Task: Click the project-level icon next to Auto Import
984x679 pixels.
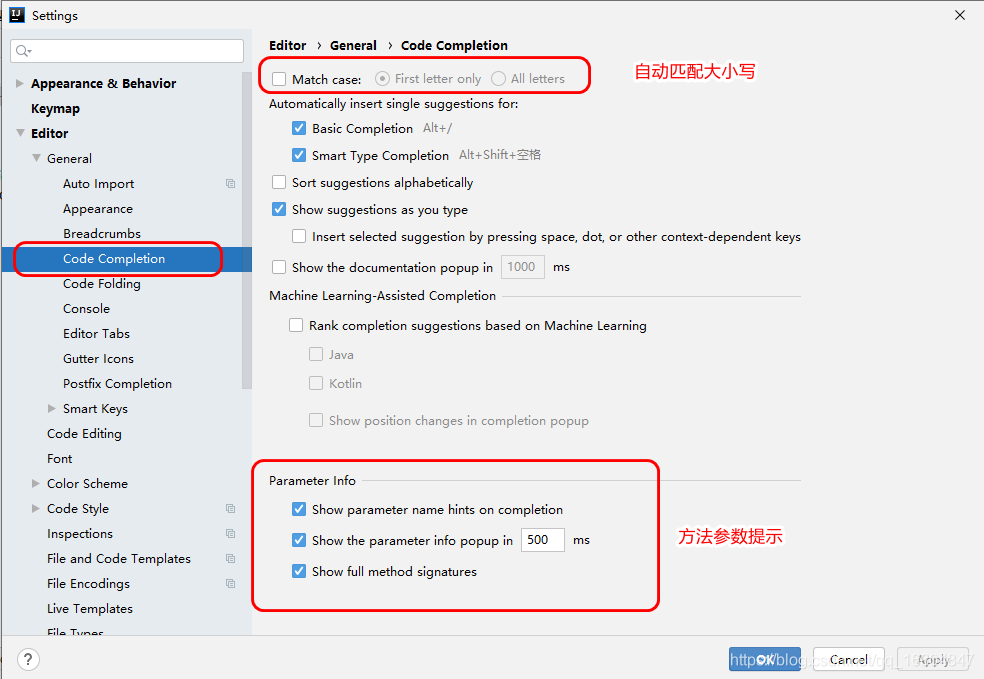Action: pyautogui.click(x=230, y=183)
